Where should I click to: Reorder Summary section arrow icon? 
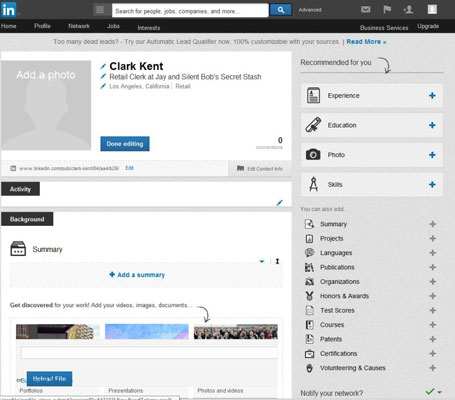(277, 261)
